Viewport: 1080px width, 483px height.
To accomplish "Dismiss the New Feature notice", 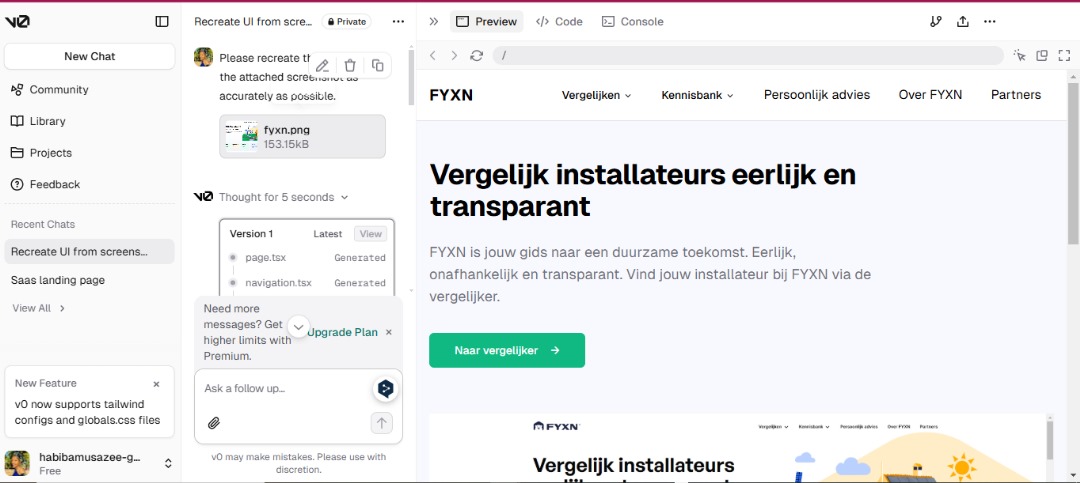I will pyautogui.click(x=156, y=384).
